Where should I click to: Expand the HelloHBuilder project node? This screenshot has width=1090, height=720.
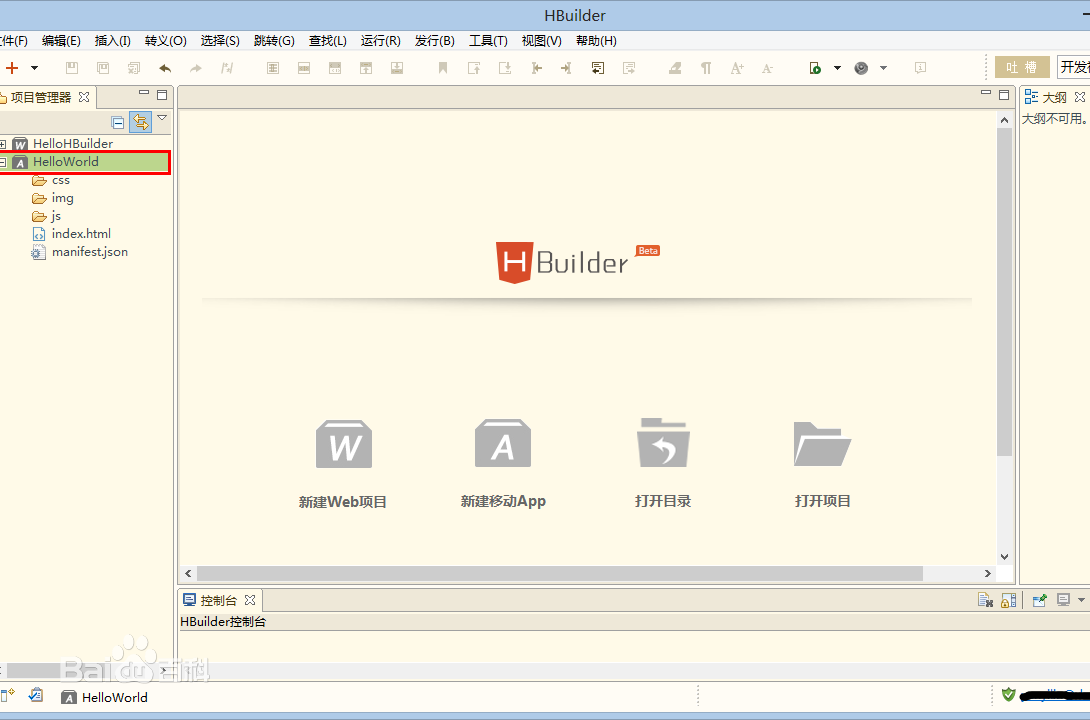pos(3,144)
